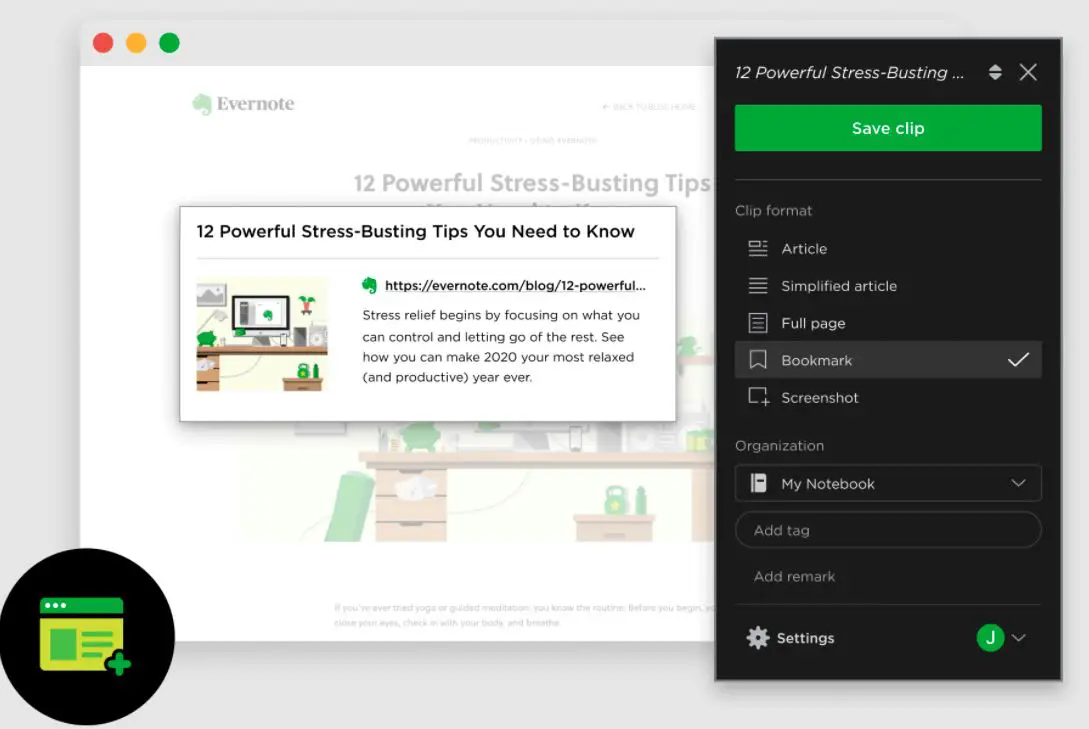Click the Evernote logo on the webpage
Viewport: 1089px width, 729px height.
243,104
